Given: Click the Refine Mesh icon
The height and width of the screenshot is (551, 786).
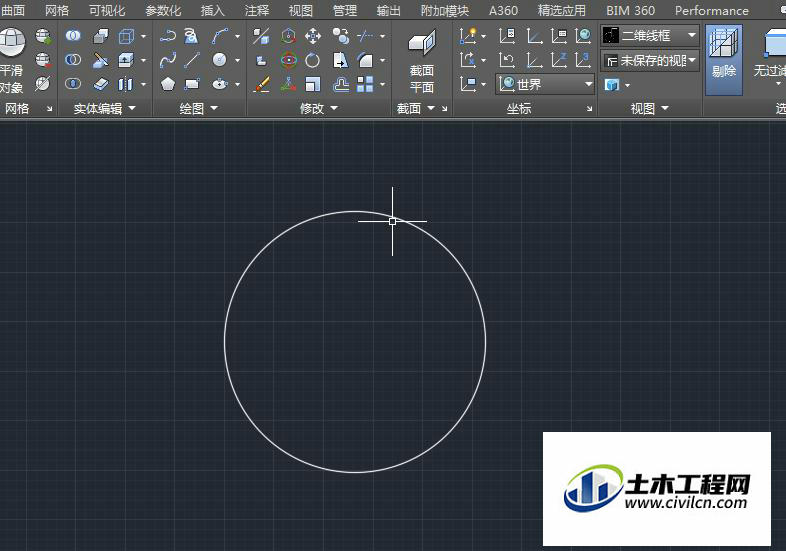Looking at the screenshot, I should pos(44,84).
